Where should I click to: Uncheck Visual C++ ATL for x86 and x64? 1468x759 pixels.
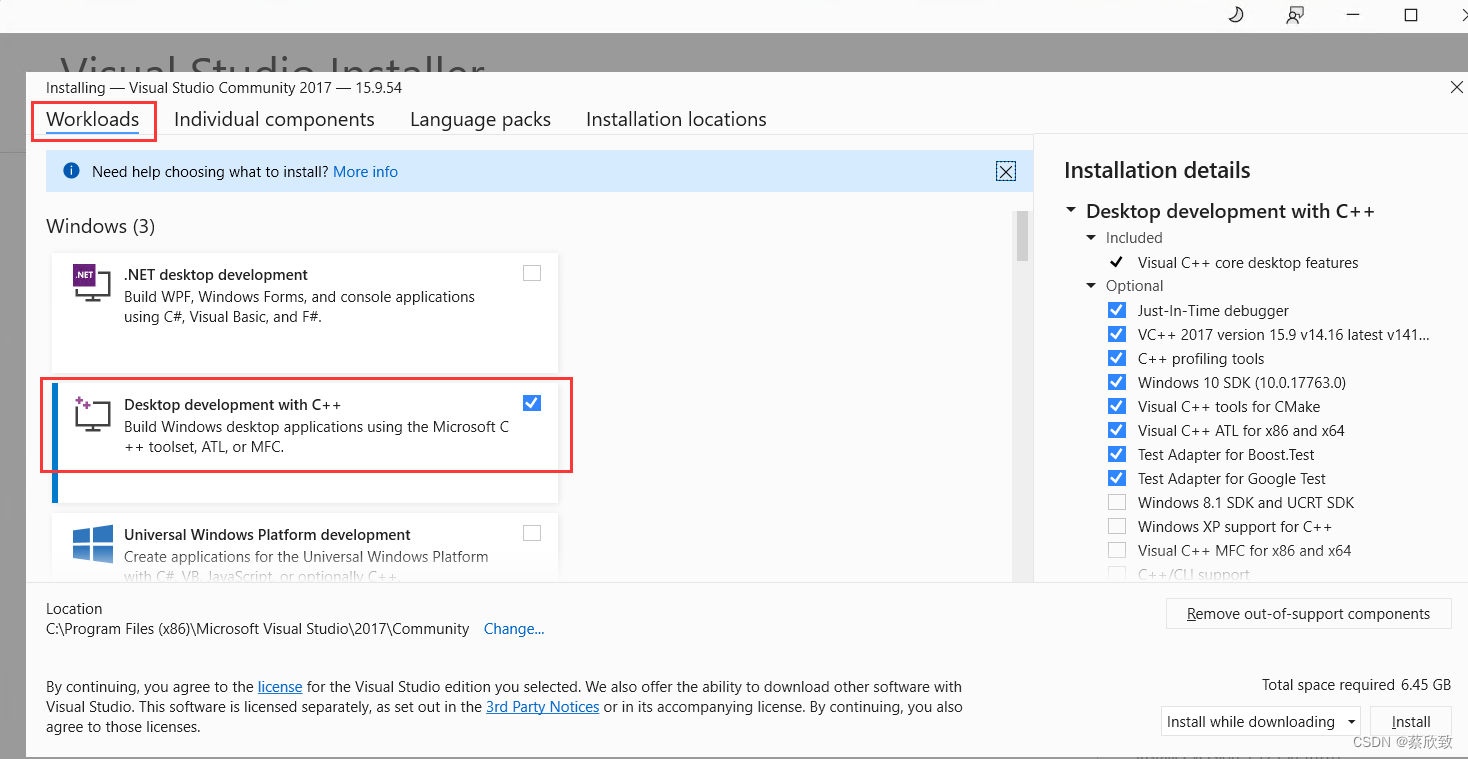coord(1117,430)
